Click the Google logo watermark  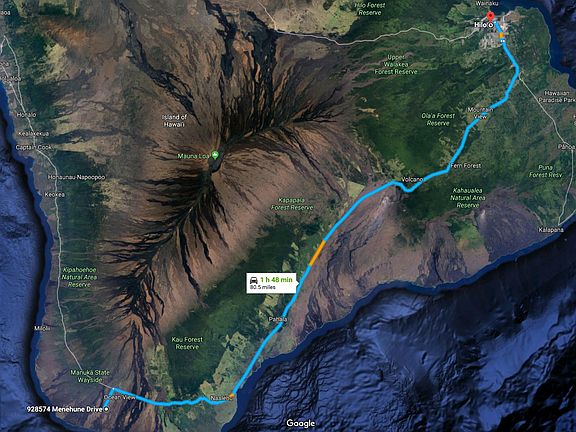pos(300,423)
